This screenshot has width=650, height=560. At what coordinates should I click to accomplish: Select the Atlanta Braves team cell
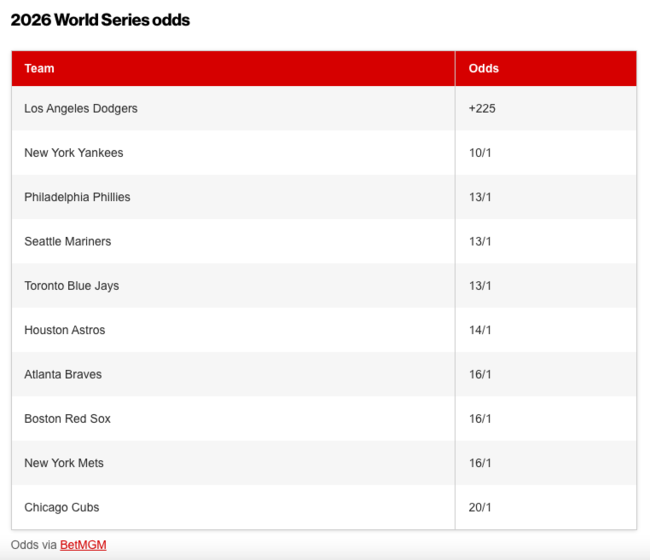[x=65, y=374]
